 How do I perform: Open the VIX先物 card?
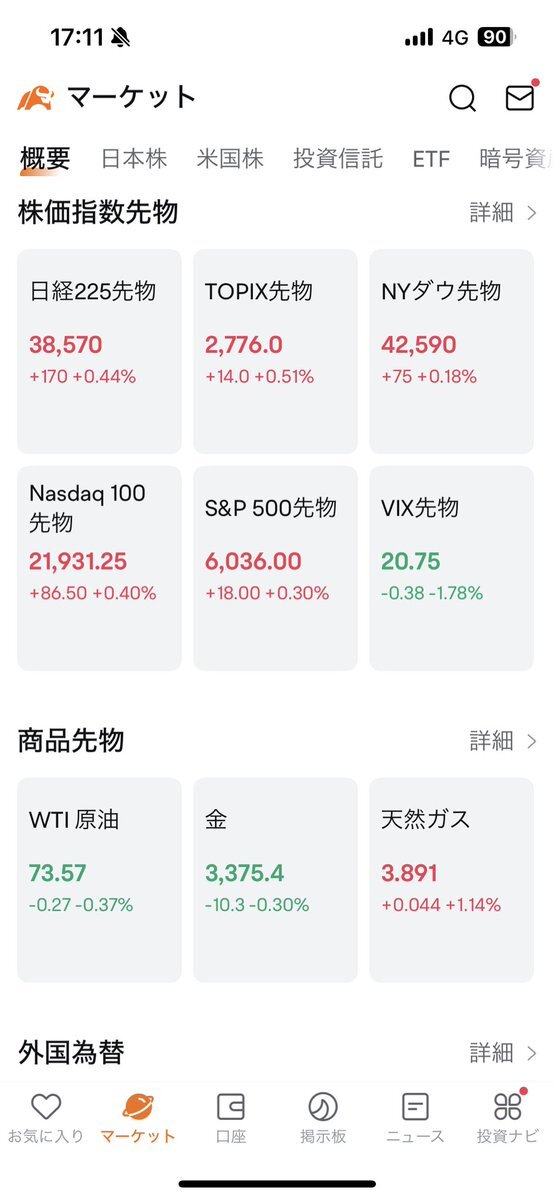pyautogui.click(x=451, y=568)
